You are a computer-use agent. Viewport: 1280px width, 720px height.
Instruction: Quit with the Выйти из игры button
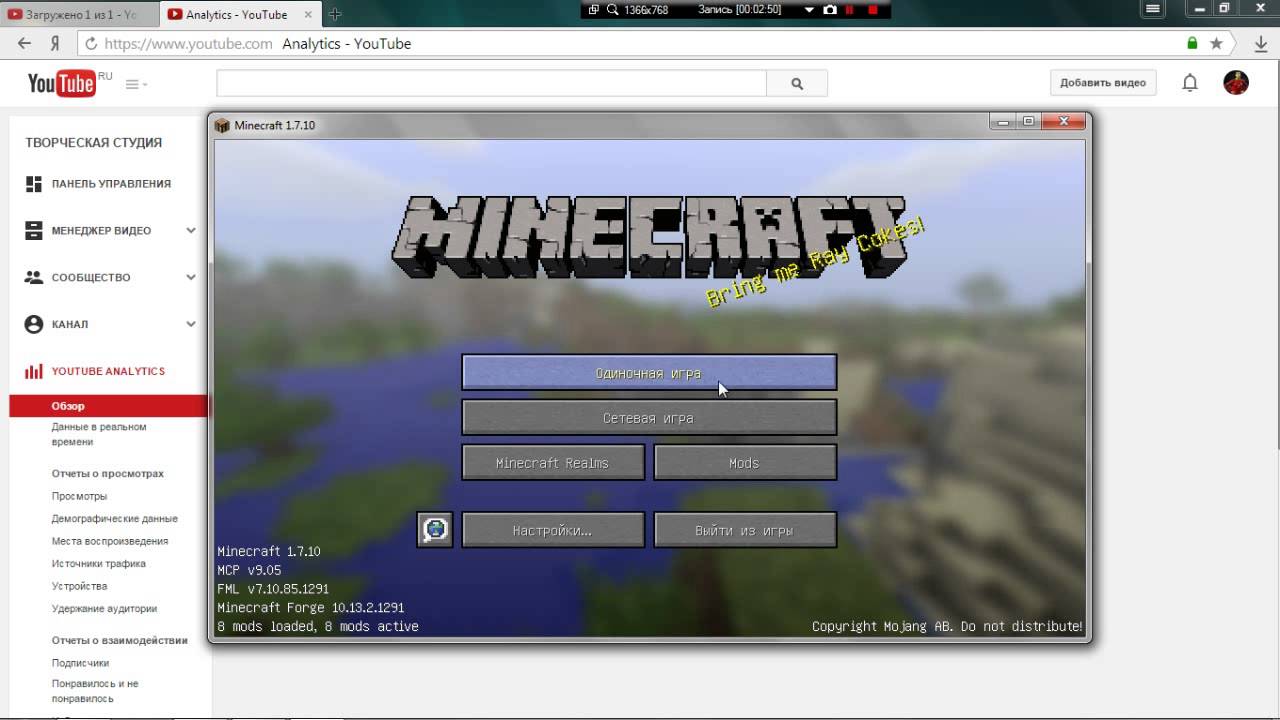pyautogui.click(x=745, y=530)
